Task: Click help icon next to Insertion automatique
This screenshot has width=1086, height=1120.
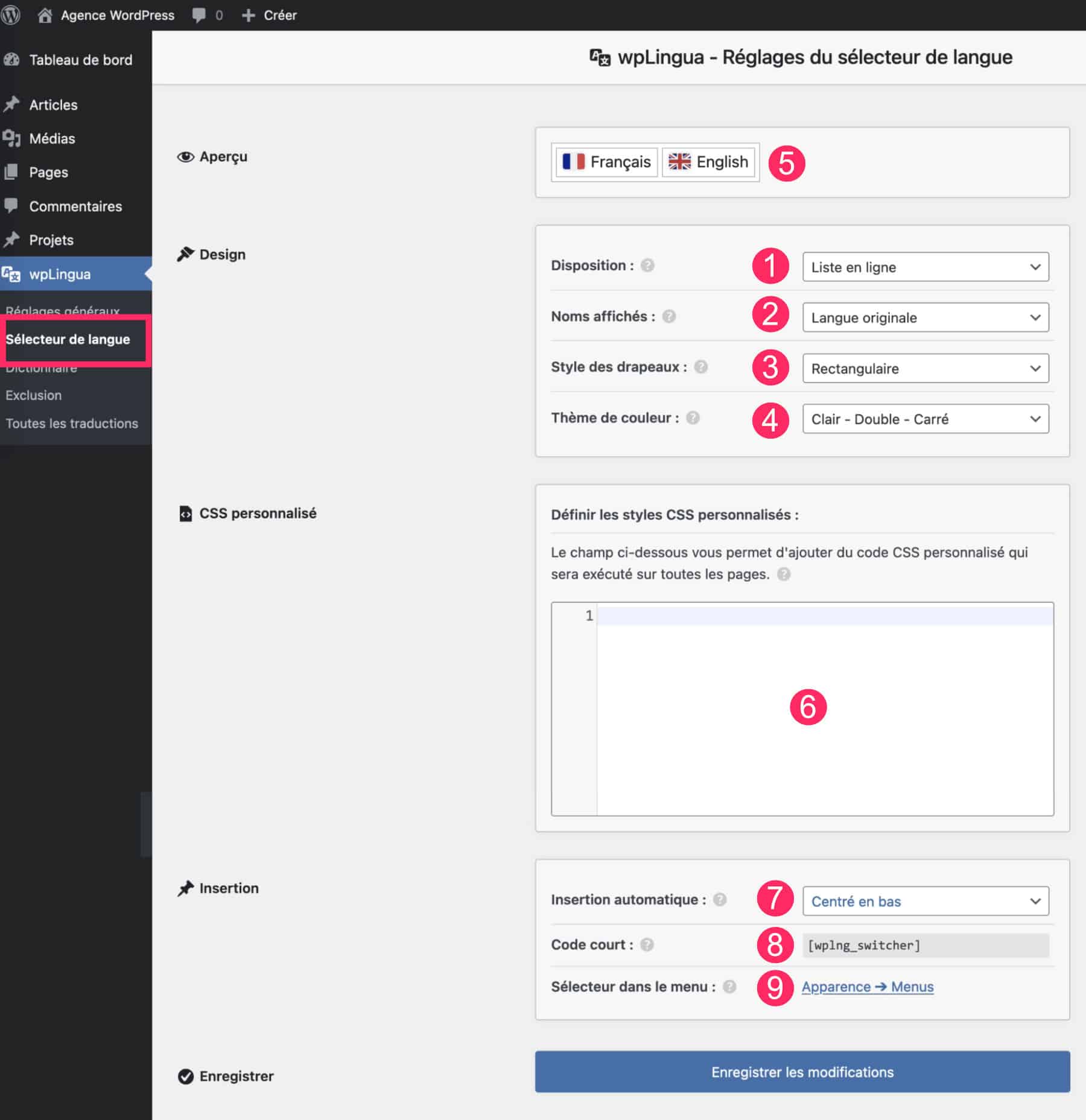Action: point(720,900)
